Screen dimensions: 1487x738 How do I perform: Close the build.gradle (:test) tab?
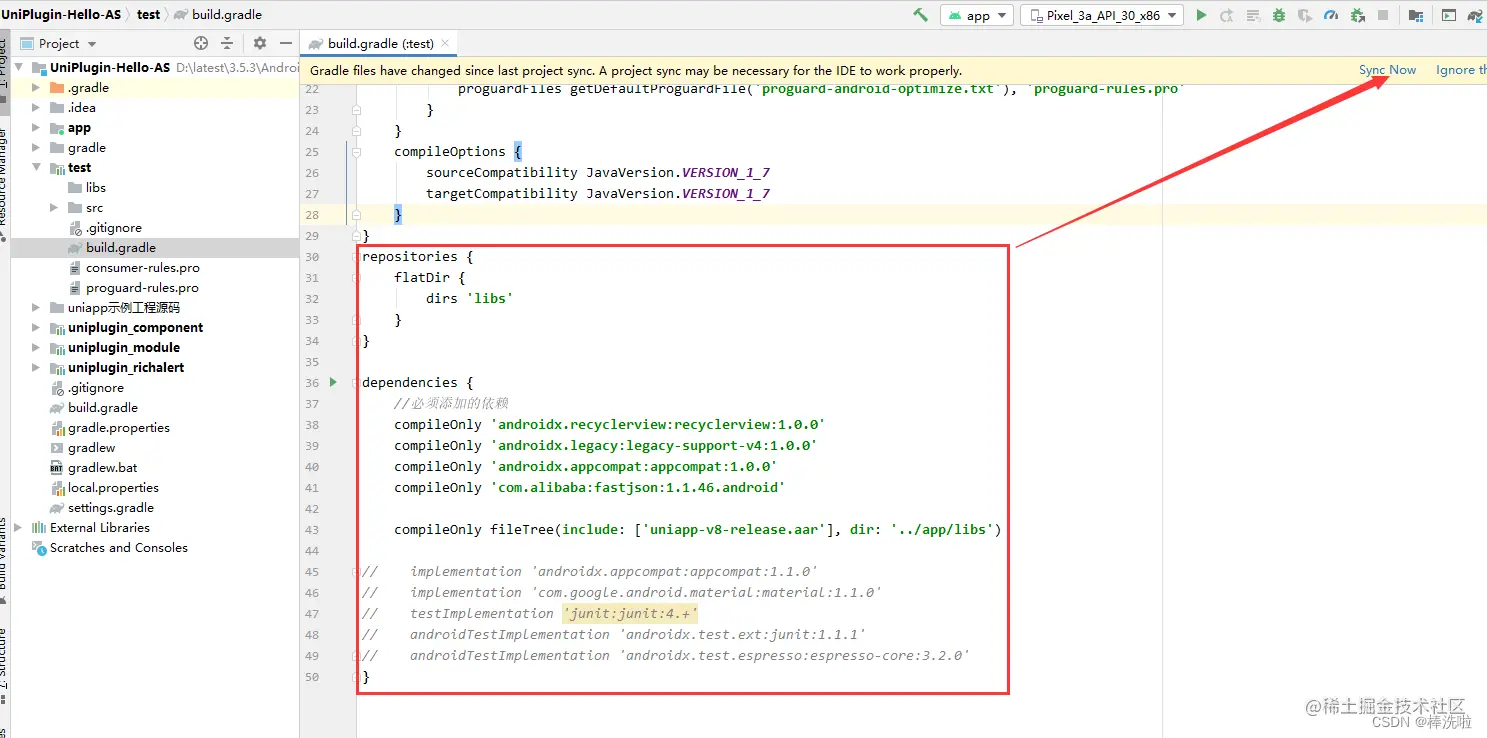tap(446, 43)
